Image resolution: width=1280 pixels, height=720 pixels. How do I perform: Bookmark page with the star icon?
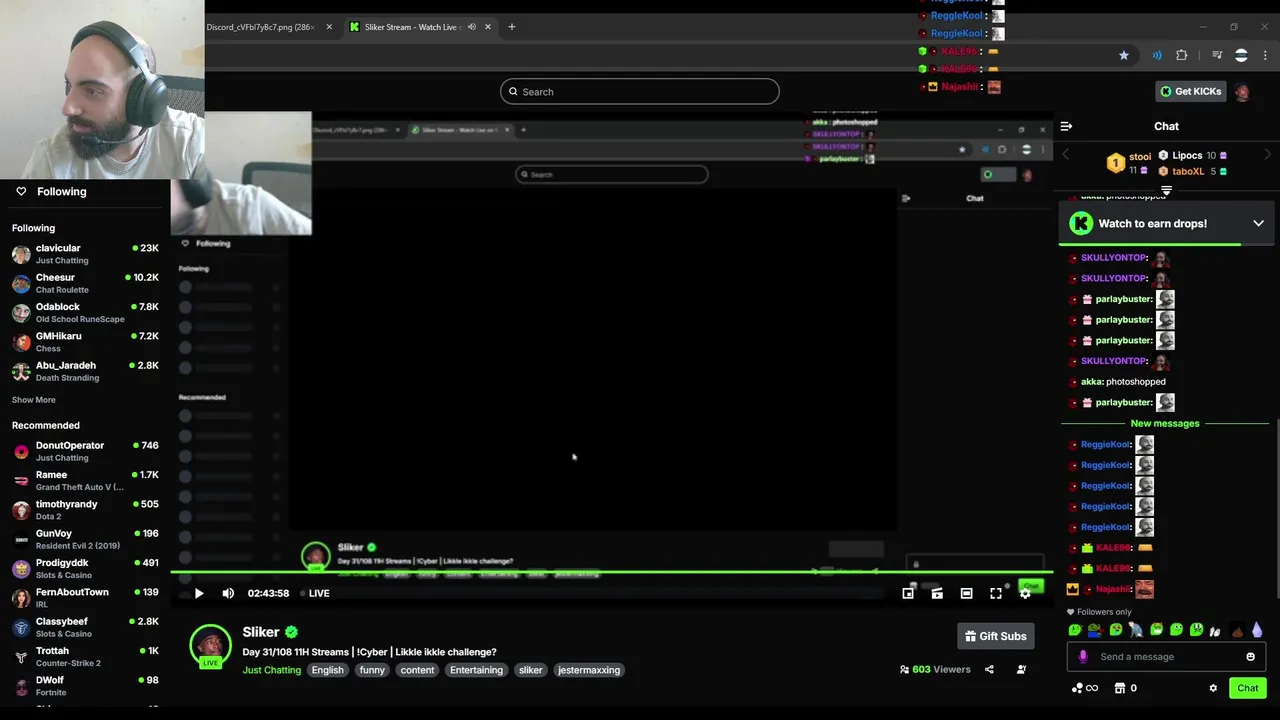tap(1123, 55)
